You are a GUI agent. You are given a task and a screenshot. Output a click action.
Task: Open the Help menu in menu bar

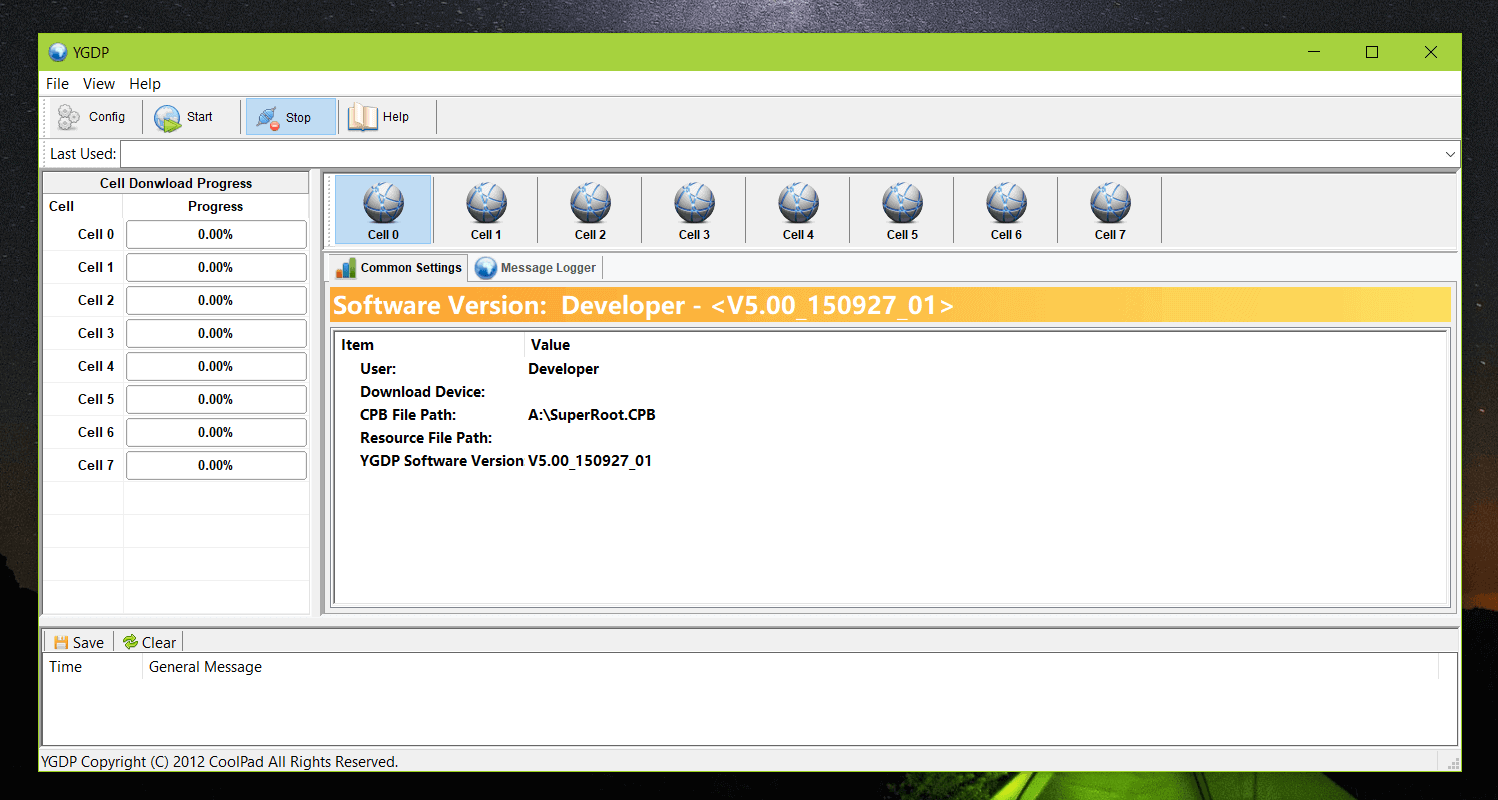tap(145, 84)
